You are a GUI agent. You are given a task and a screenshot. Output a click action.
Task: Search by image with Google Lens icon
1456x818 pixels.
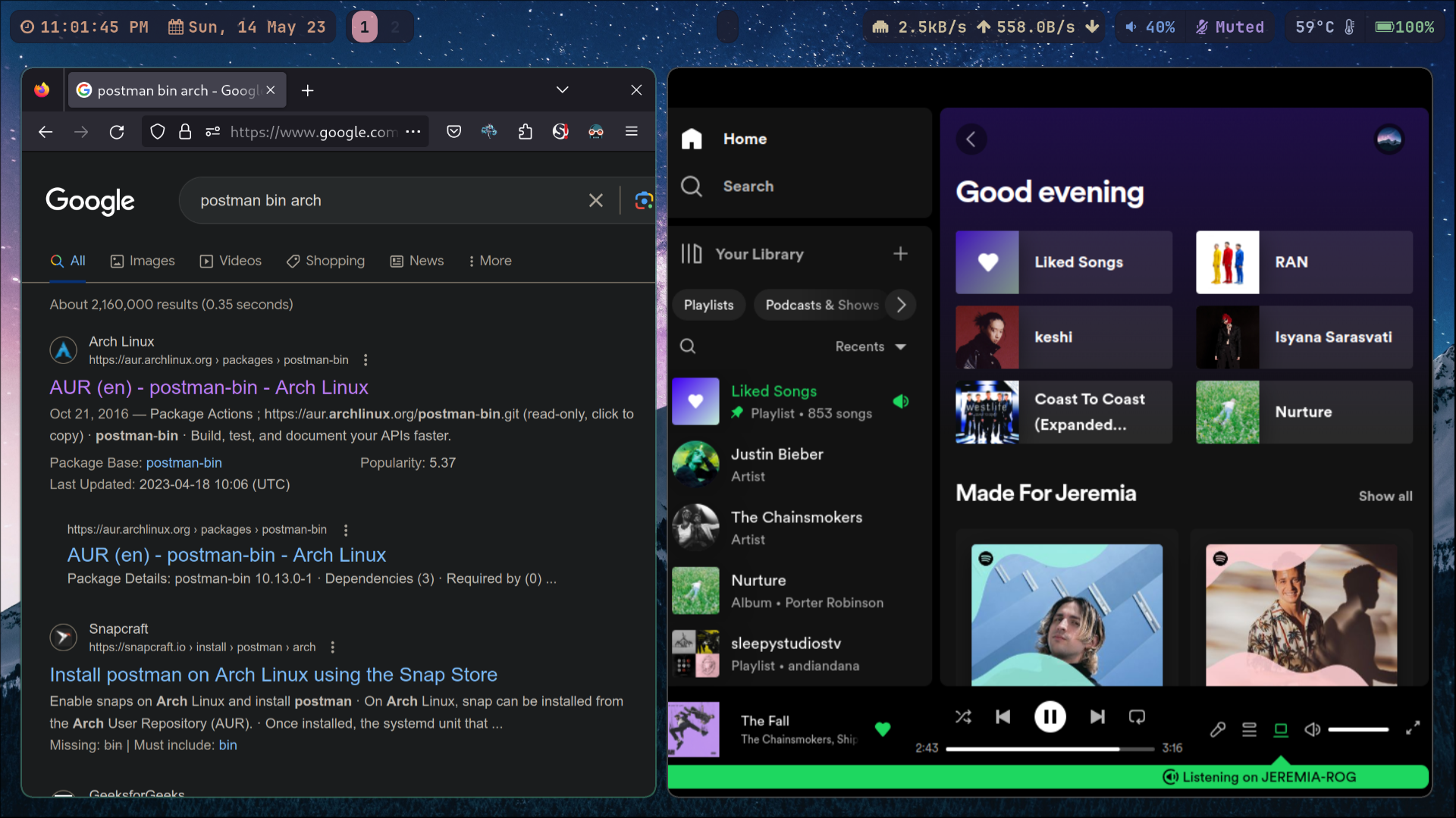643,200
